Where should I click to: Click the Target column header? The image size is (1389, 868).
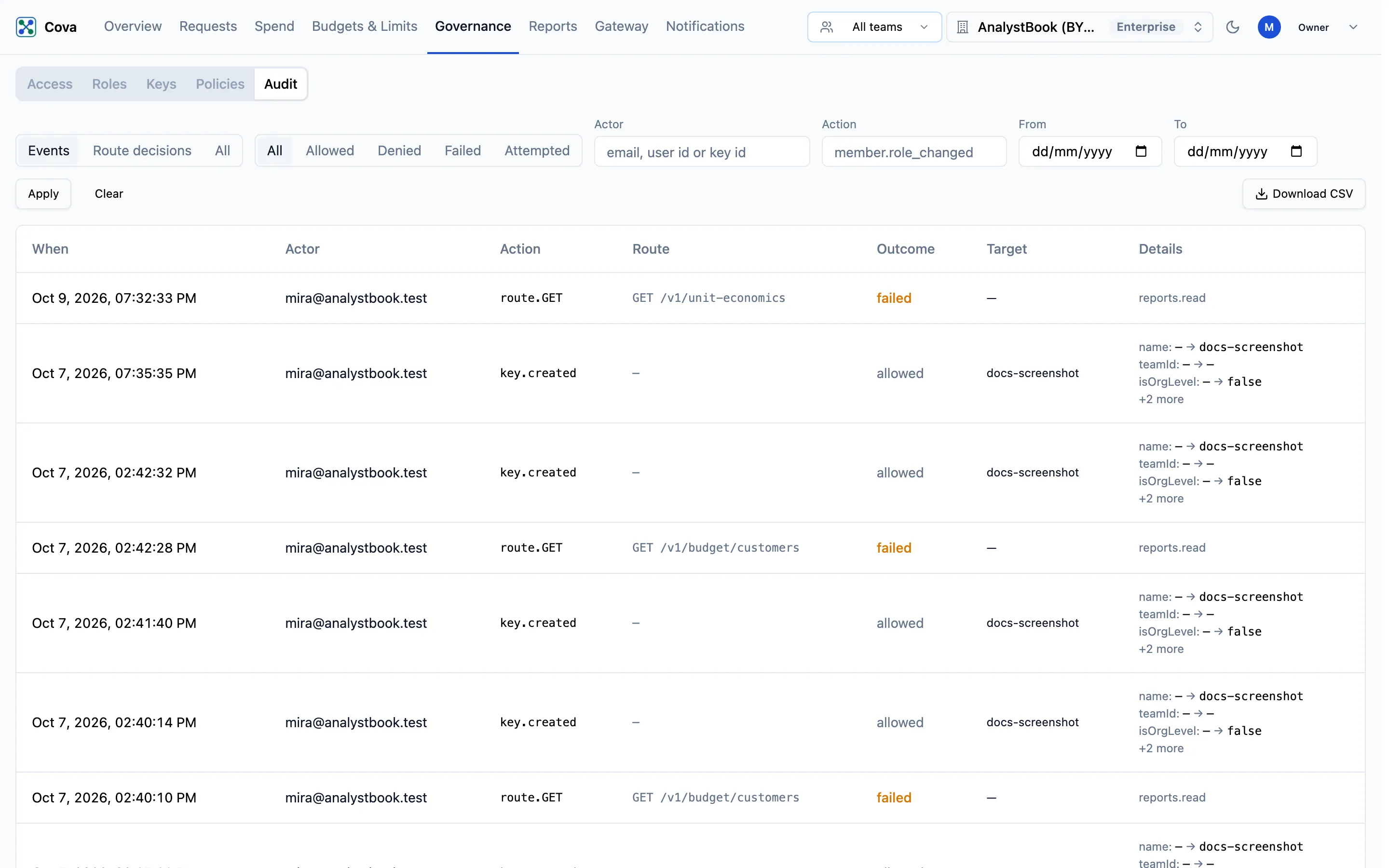[x=1007, y=248]
